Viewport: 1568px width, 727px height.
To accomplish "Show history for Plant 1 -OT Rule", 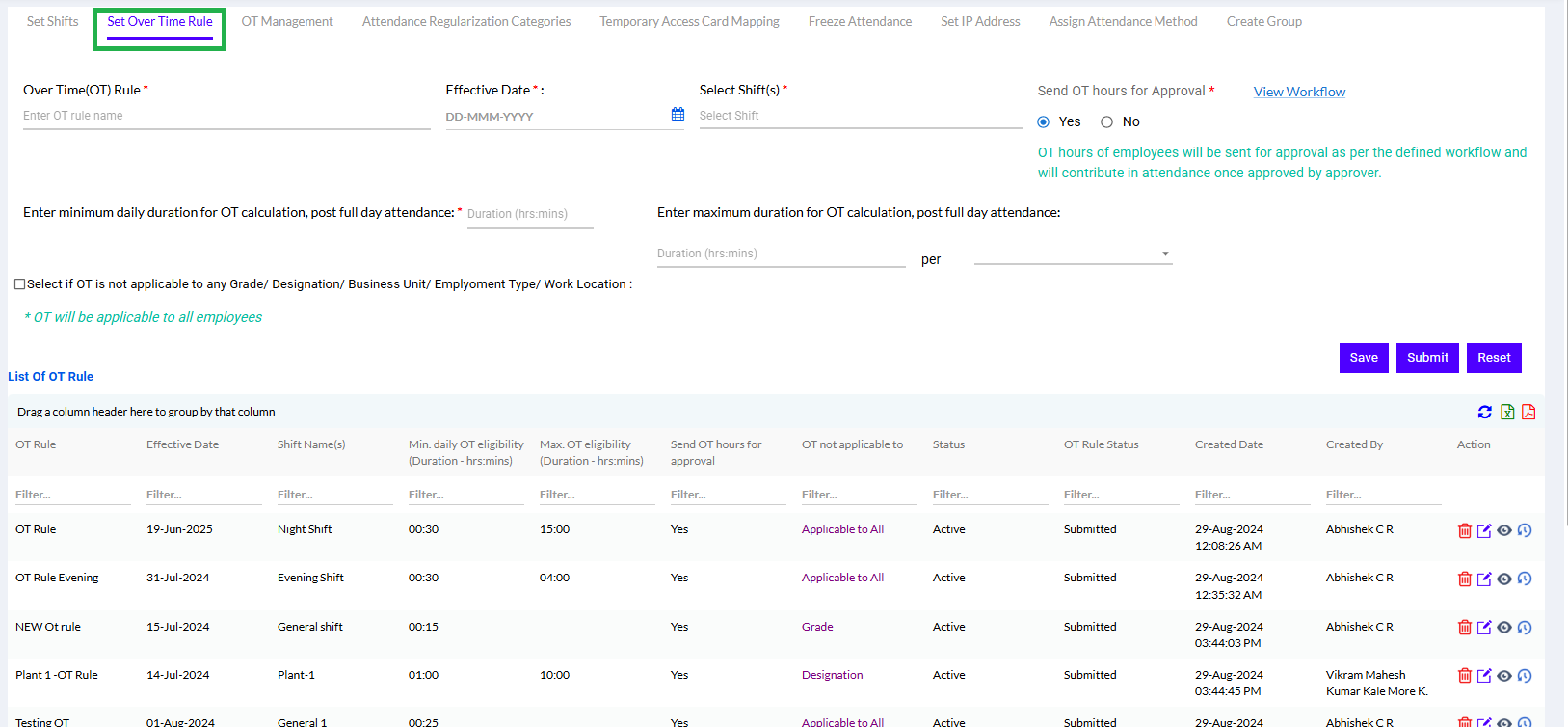I will (x=1525, y=676).
